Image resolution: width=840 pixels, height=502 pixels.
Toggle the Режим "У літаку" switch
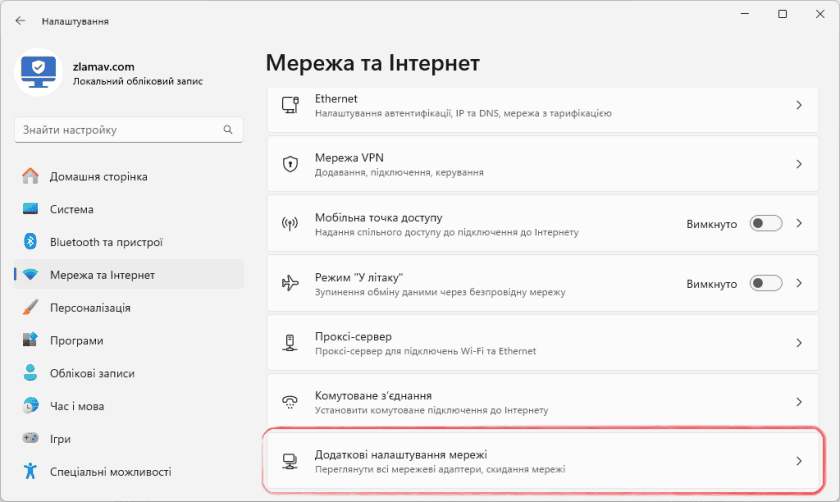point(766,283)
